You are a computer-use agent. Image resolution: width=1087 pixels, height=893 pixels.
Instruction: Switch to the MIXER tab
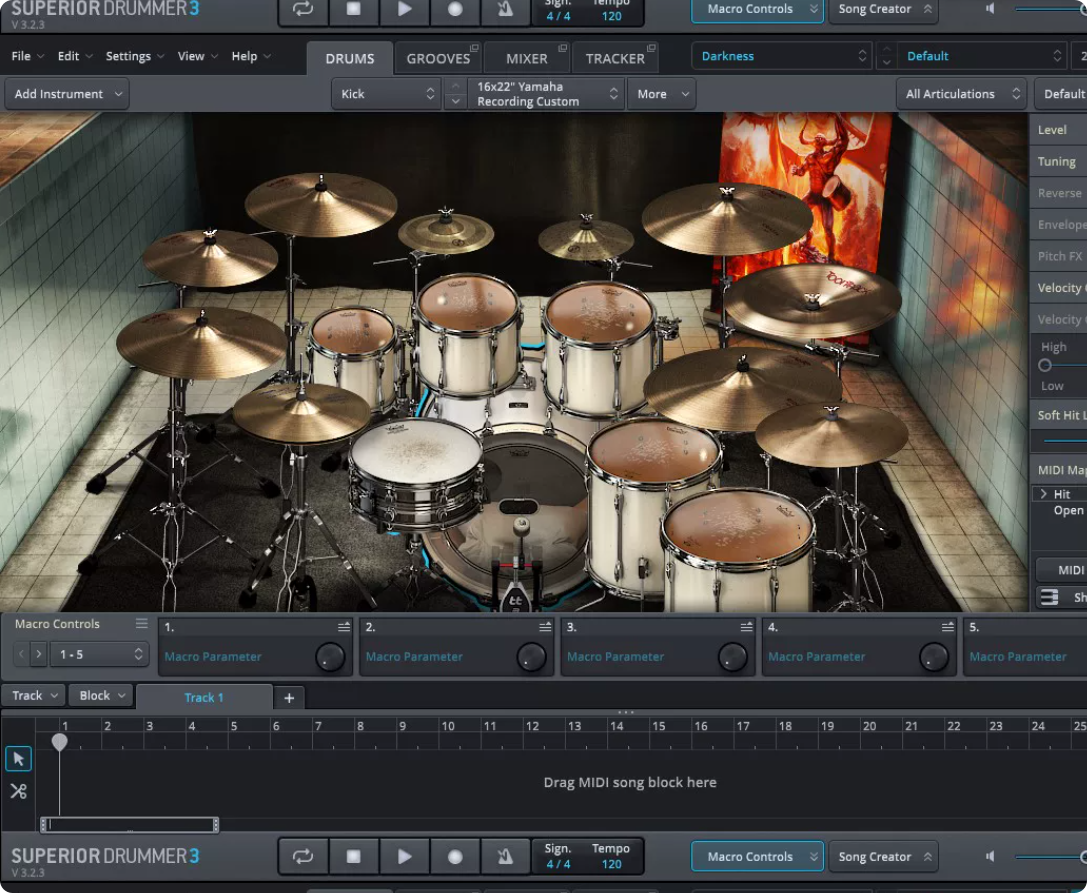pos(527,58)
